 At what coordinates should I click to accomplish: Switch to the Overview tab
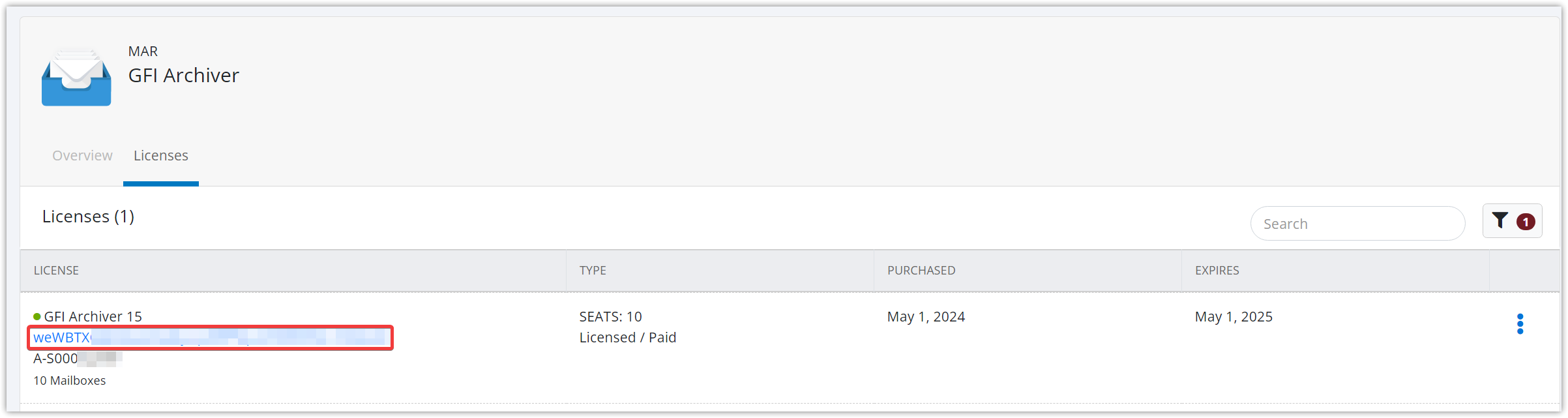click(x=82, y=156)
